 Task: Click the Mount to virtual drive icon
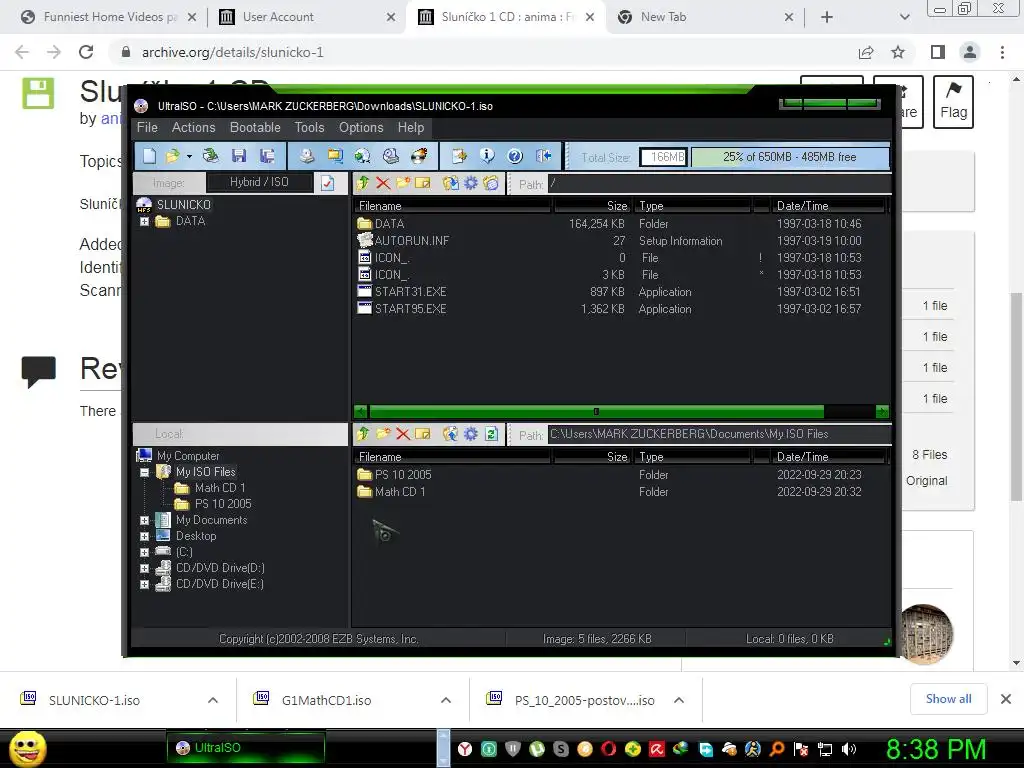pyautogui.click(x=391, y=156)
